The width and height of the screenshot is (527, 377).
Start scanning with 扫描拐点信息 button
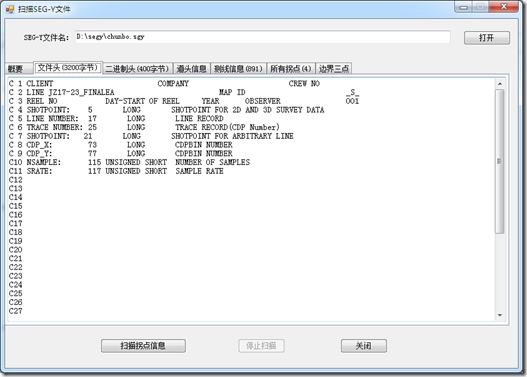[x=143, y=346]
